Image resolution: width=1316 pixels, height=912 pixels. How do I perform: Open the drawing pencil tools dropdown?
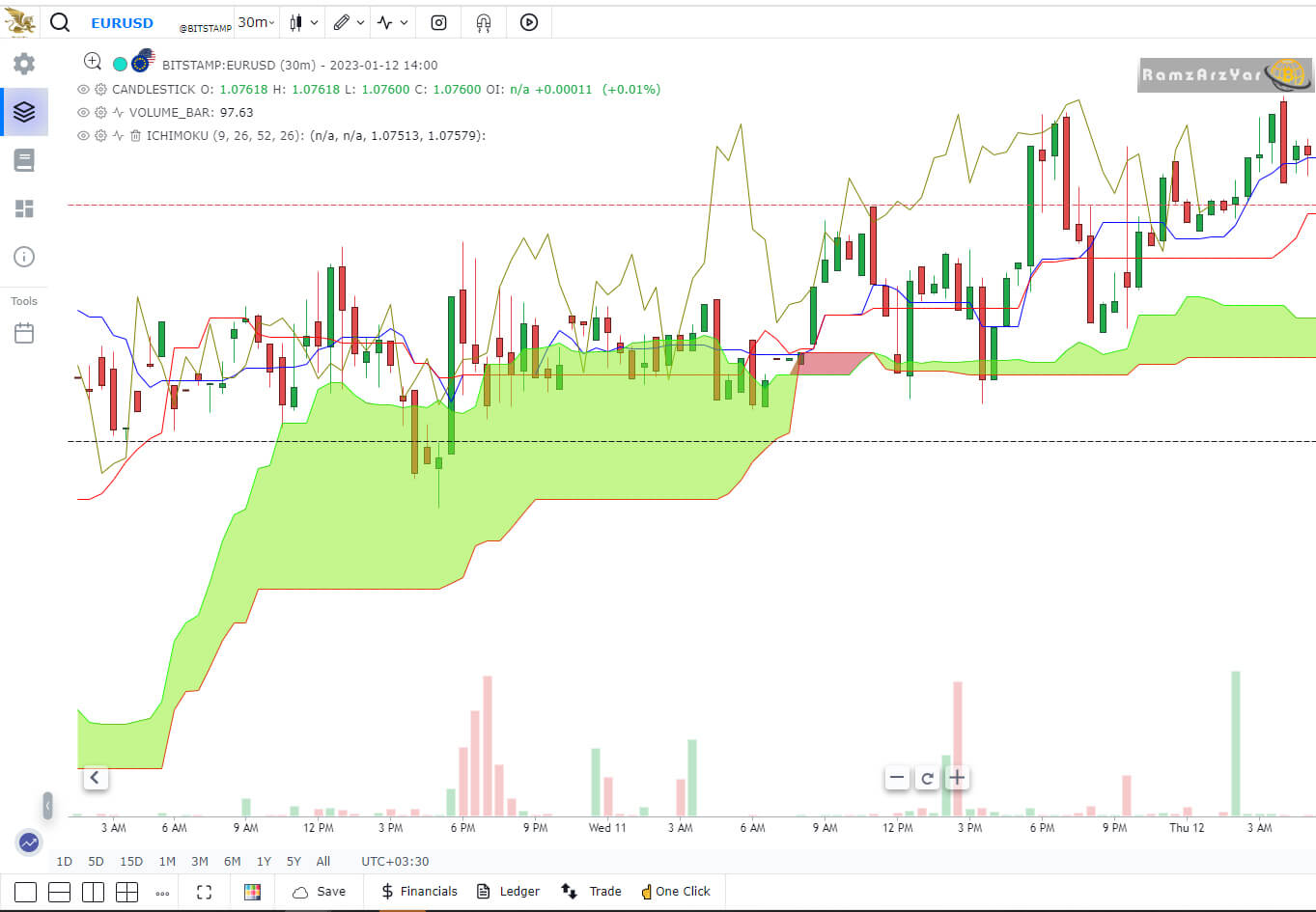coord(350,22)
